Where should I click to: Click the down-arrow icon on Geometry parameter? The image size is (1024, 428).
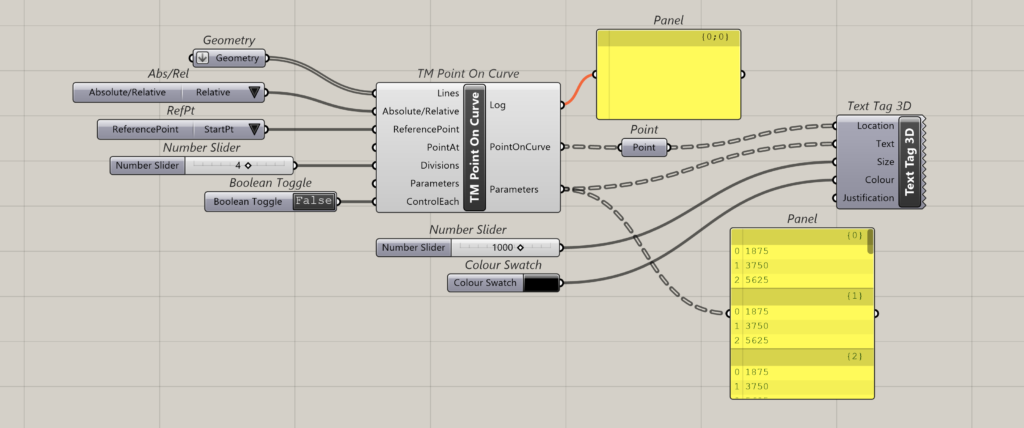click(x=203, y=57)
